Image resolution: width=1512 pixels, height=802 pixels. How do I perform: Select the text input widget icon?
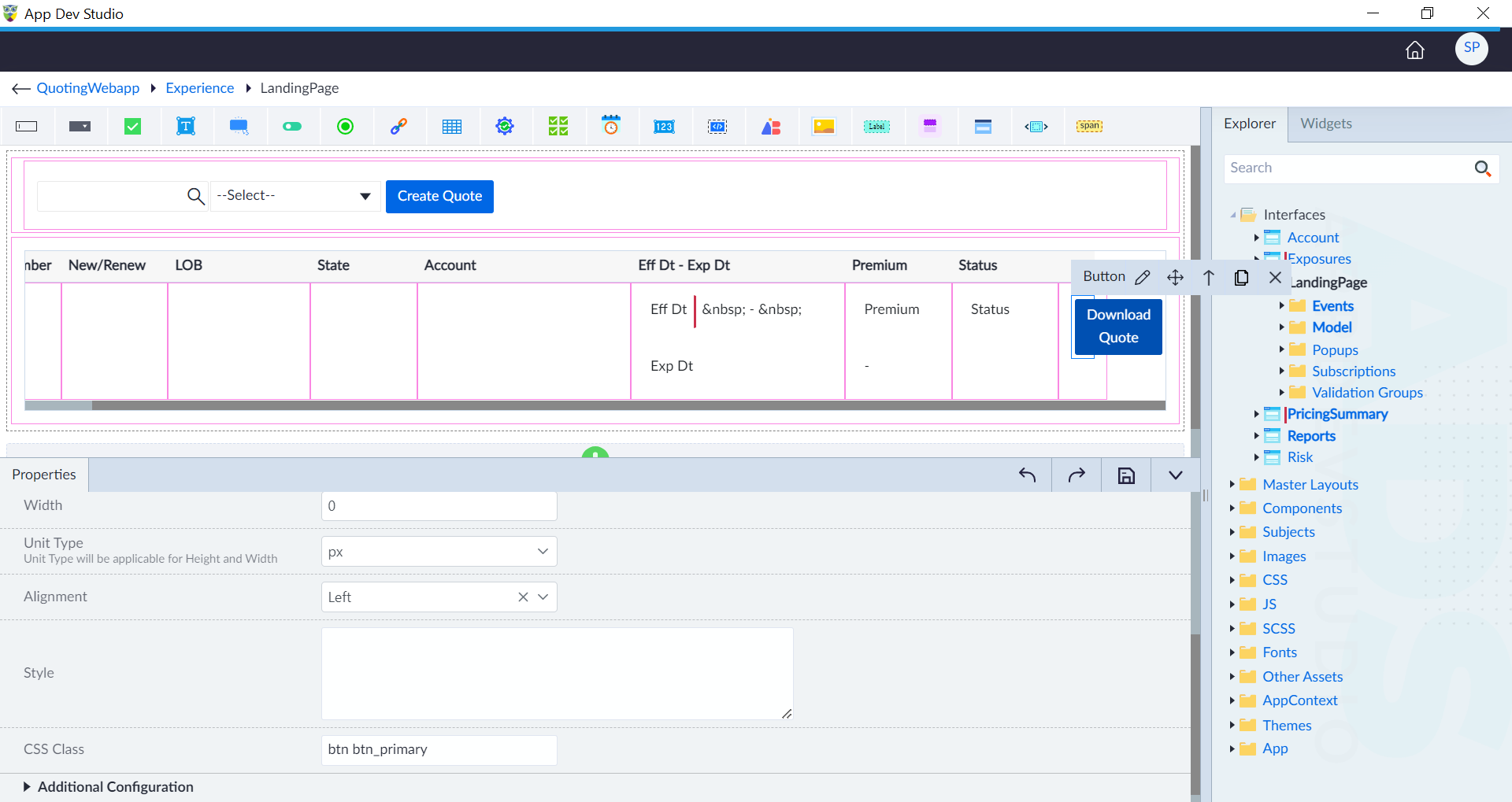coord(27,127)
